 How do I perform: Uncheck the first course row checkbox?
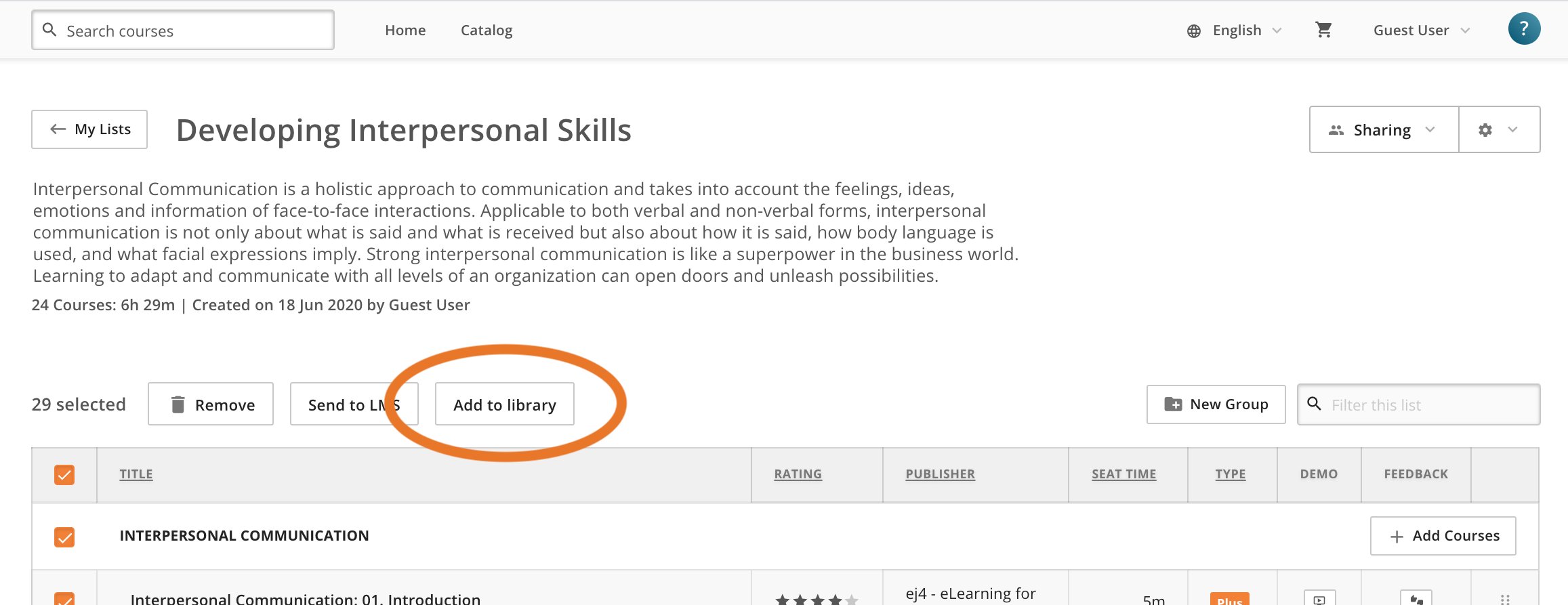tap(64, 599)
